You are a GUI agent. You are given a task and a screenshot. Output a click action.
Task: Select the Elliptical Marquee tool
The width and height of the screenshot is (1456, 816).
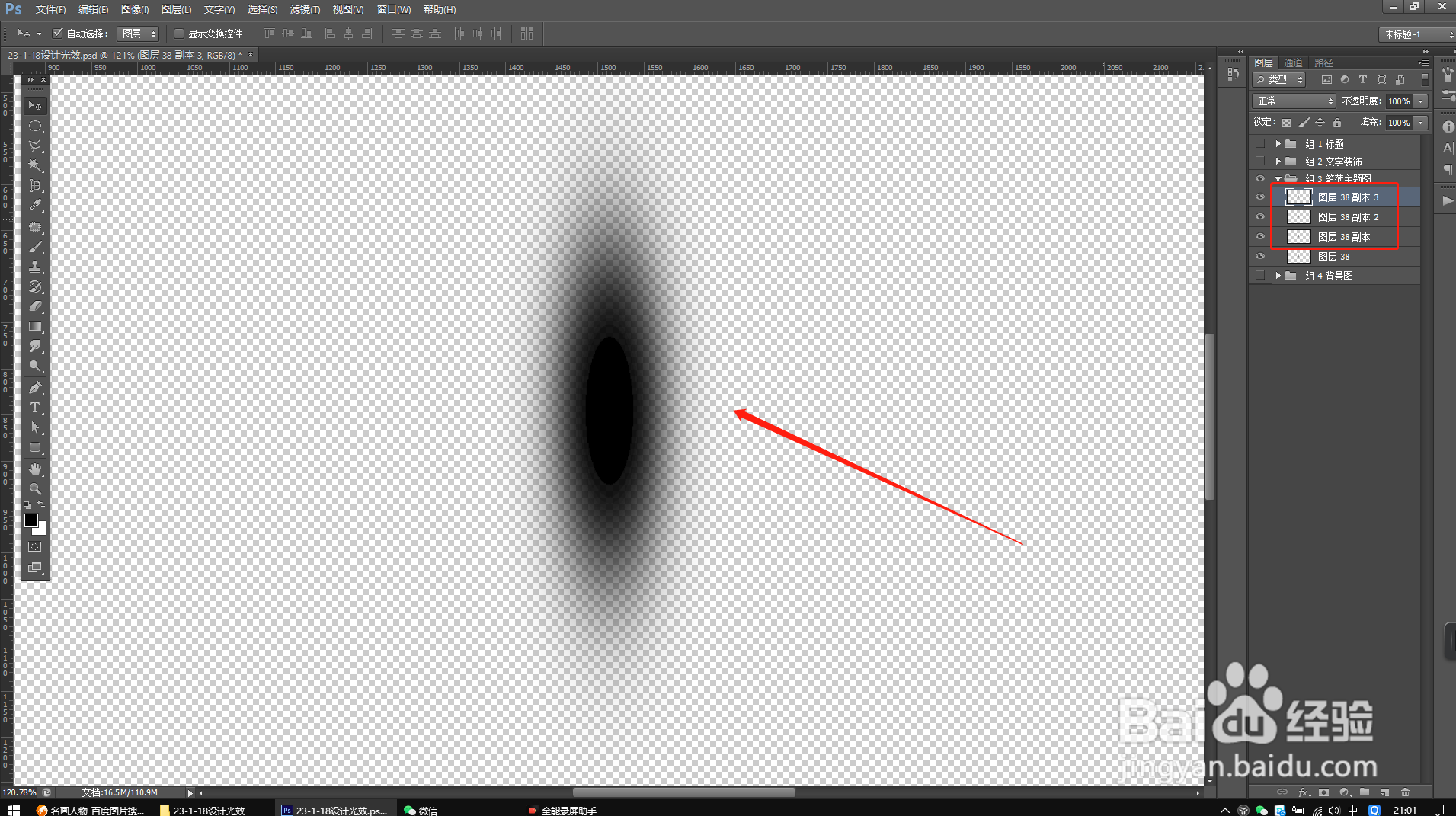point(35,126)
